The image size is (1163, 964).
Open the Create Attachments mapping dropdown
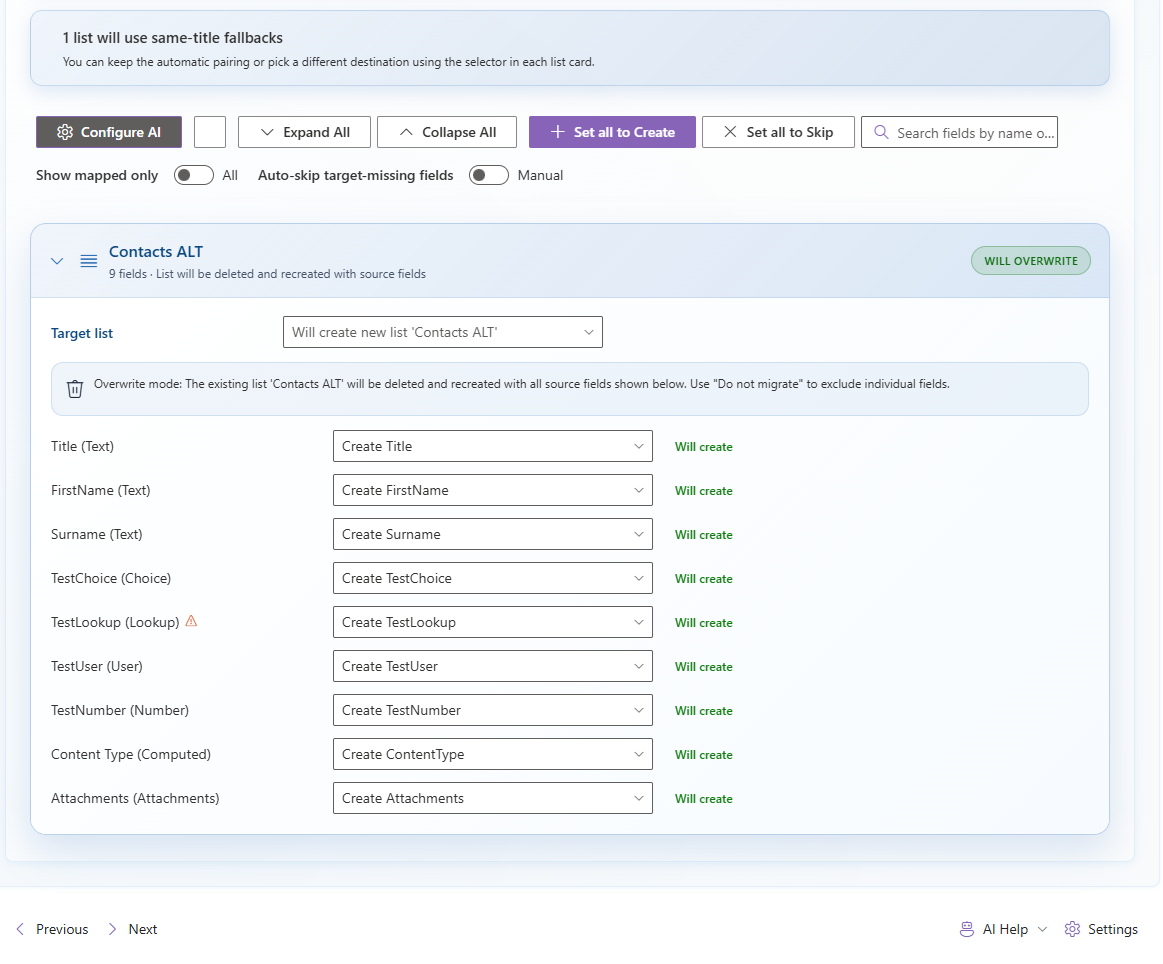pyautogui.click(x=492, y=798)
